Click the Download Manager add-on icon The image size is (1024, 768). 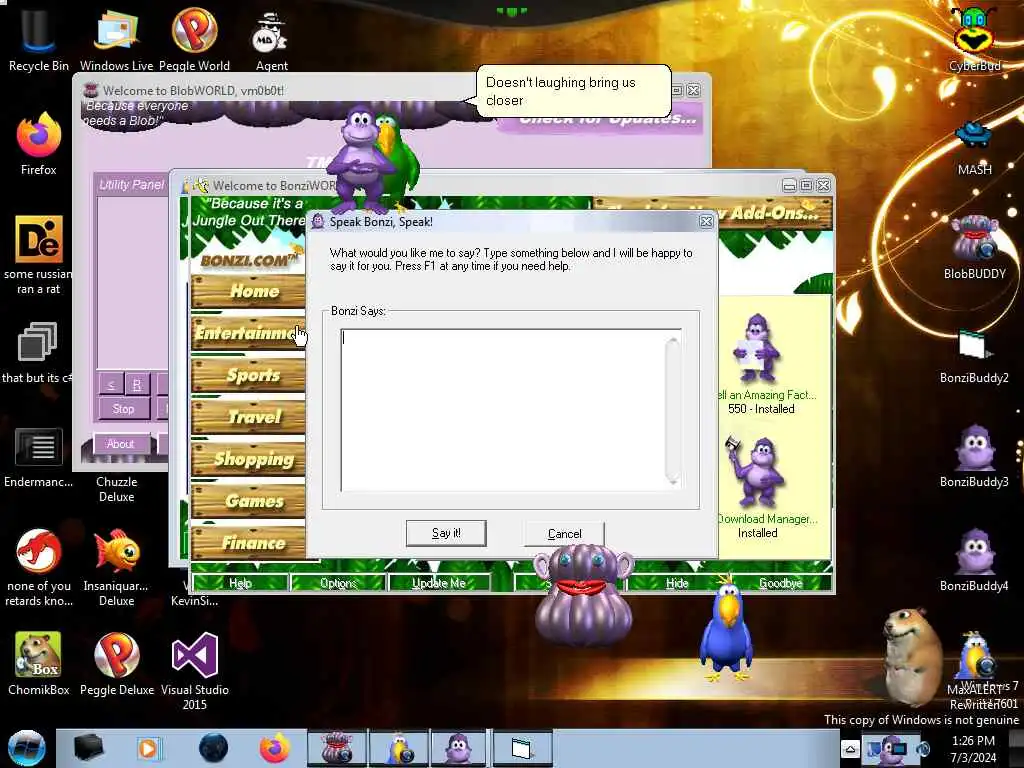tap(756, 472)
